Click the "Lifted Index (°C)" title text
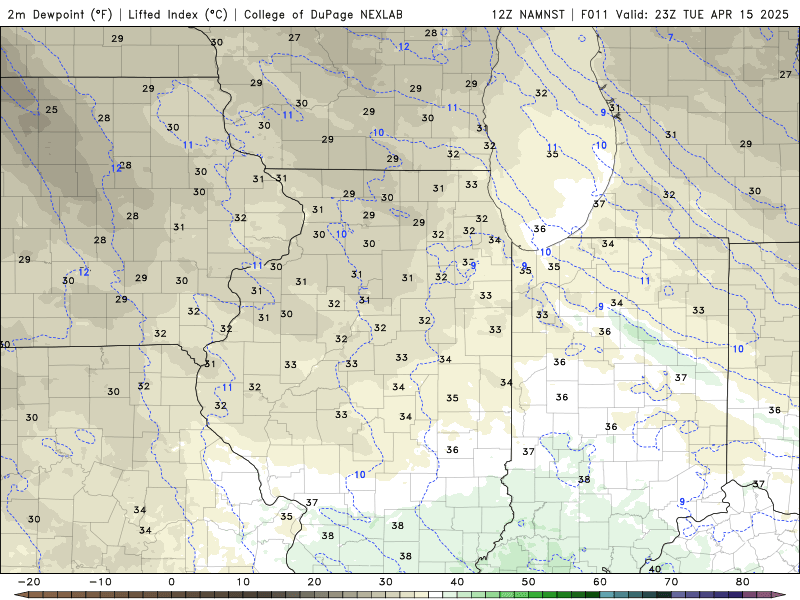Image resolution: width=800 pixels, height=600 pixels. coord(178,14)
